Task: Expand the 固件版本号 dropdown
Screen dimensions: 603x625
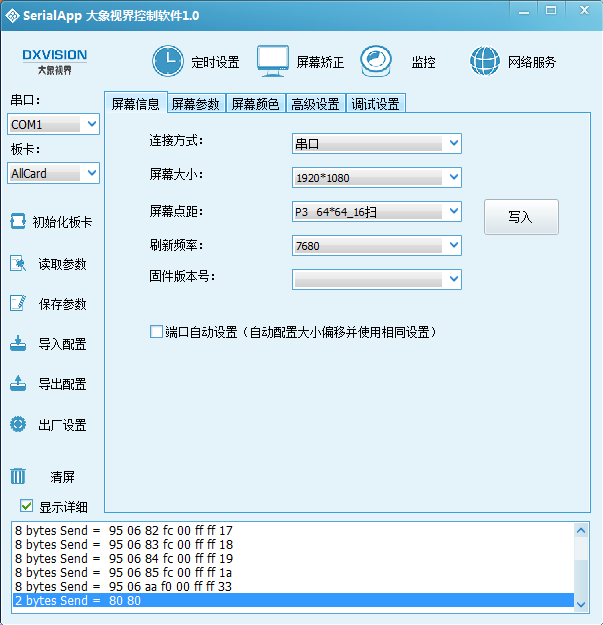Action: click(377, 279)
